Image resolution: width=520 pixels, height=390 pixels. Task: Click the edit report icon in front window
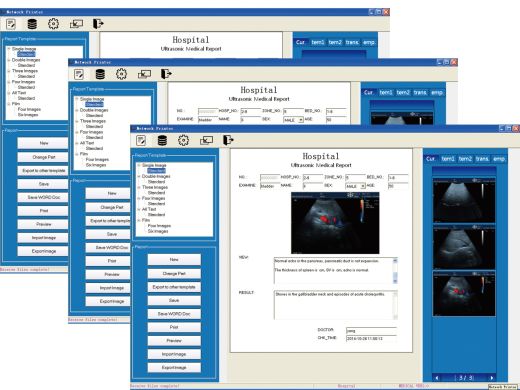tap(141, 141)
